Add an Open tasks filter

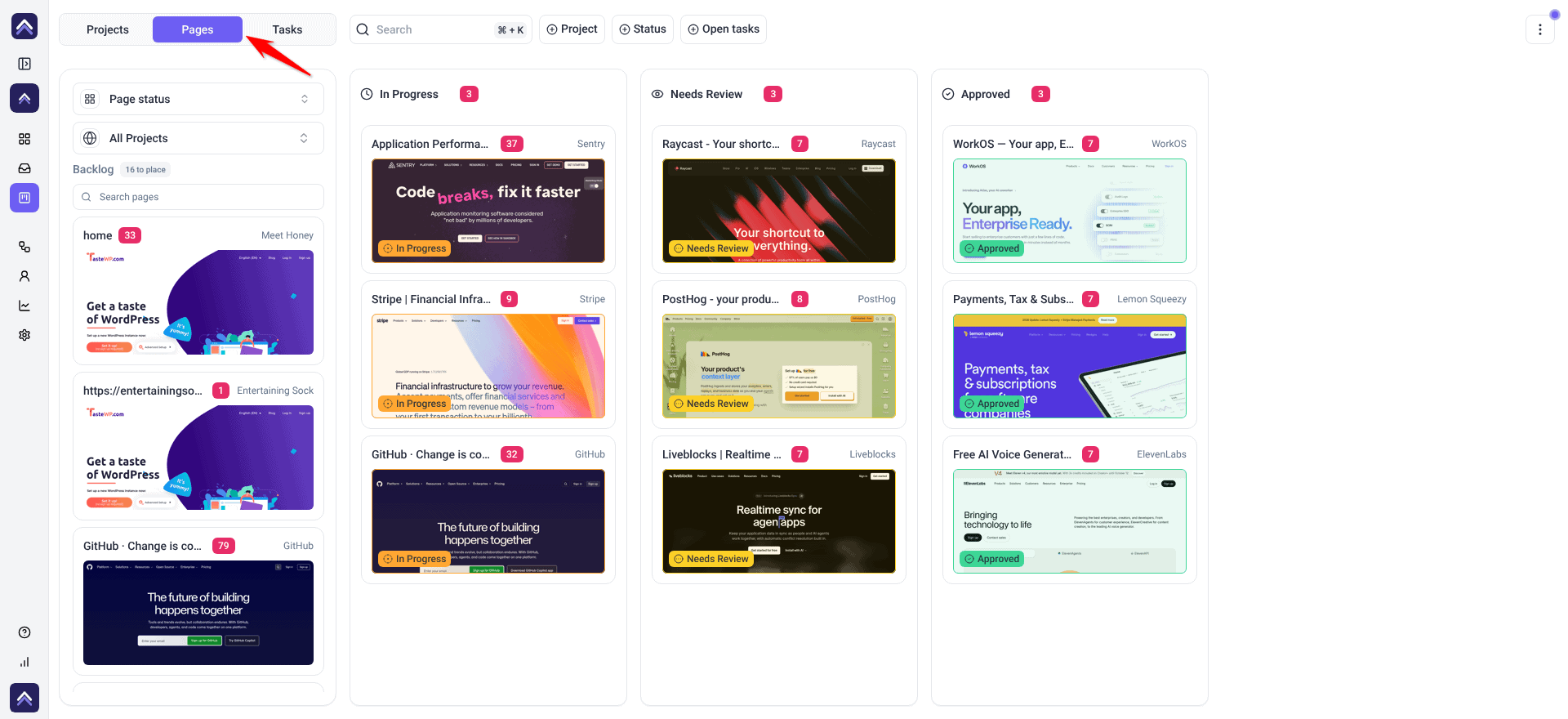(x=724, y=29)
